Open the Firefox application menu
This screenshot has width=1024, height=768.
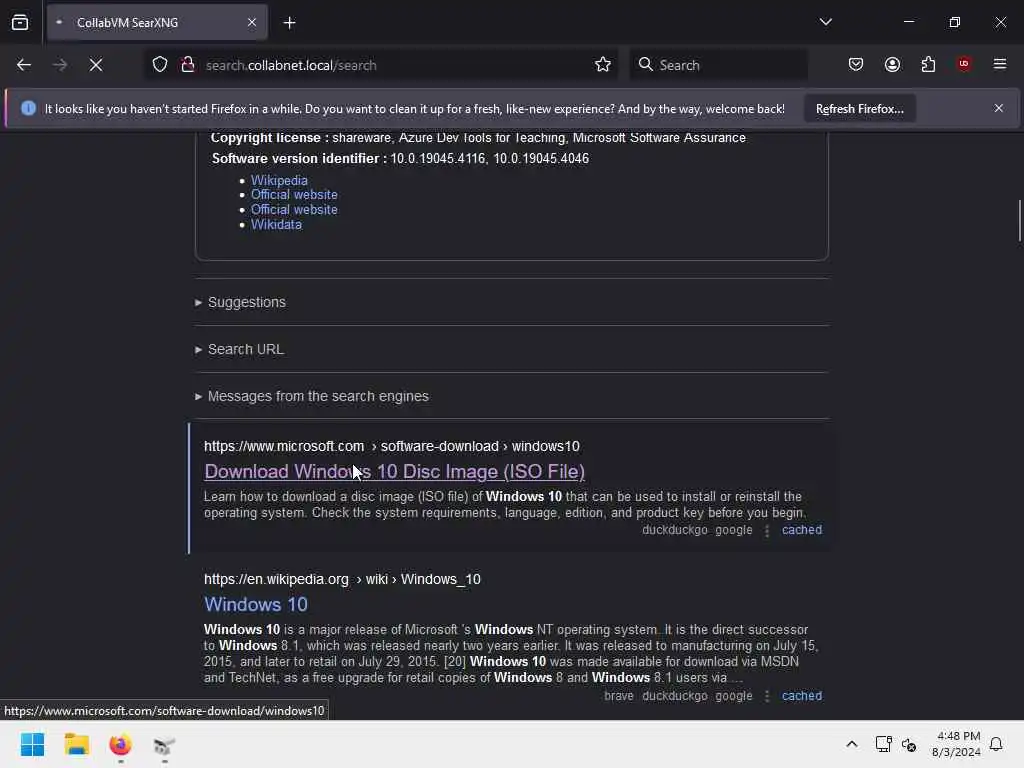point(1000,64)
